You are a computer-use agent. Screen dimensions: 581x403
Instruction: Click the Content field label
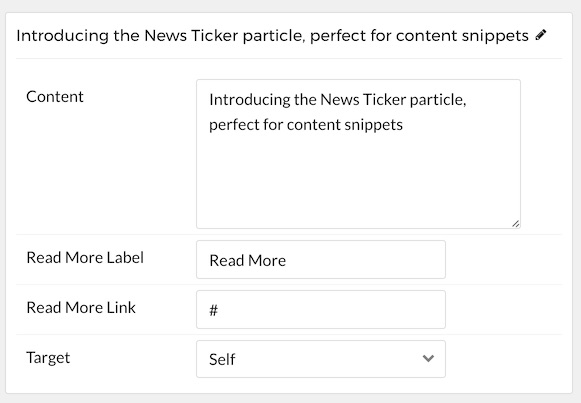point(55,97)
